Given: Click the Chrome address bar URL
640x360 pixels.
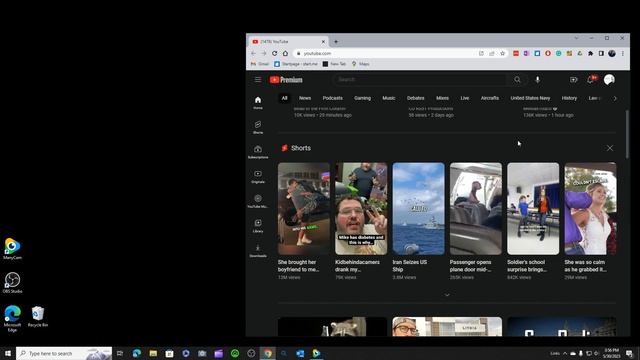Looking at the screenshot, I should pyautogui.click(x=317, y=53).
